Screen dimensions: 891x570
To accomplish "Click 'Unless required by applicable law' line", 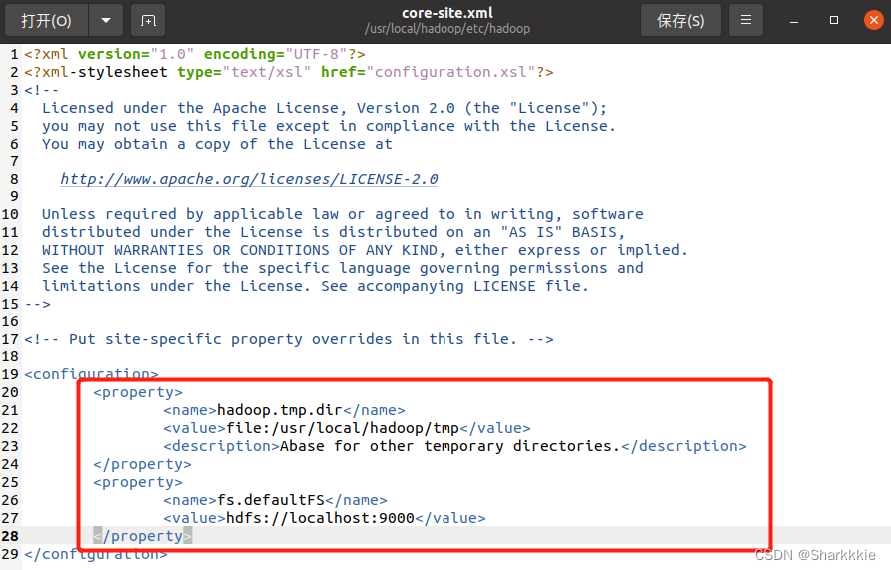I will click(343, 214).
